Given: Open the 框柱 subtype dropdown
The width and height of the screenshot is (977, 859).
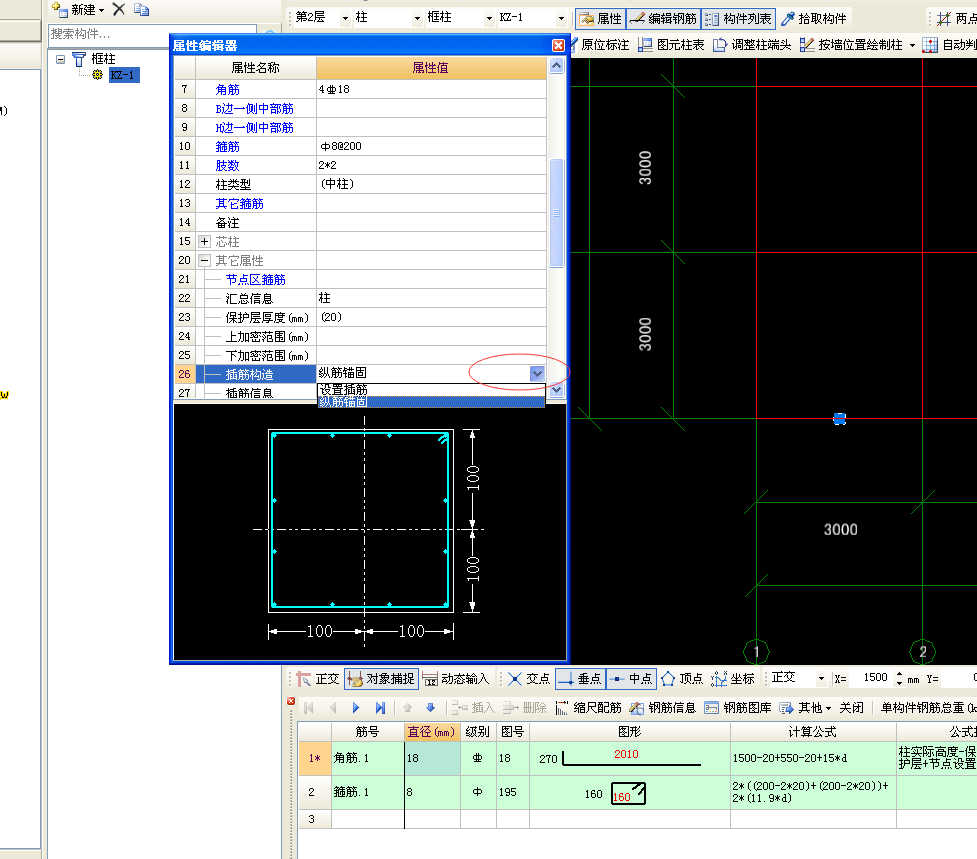Looking at the screenshot, I should click(489, 19).
